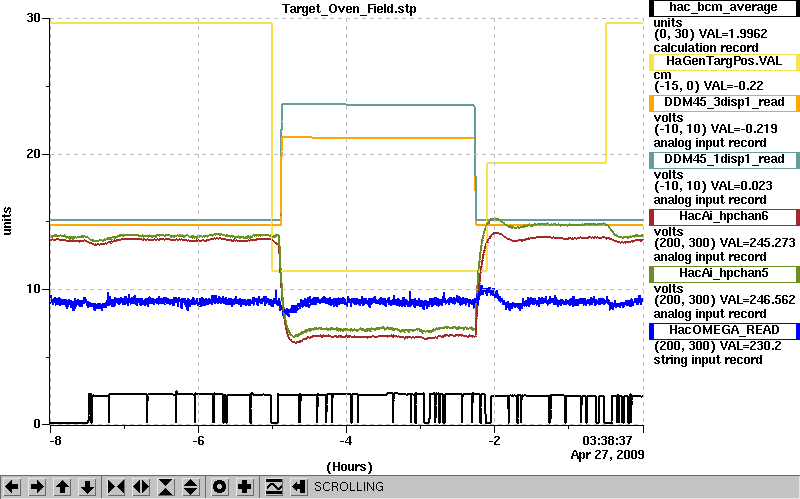This screenshot has width=800, height=499.
Task: Select the DDM45_3disp1_read legend entry
Action: pos(724,103)
